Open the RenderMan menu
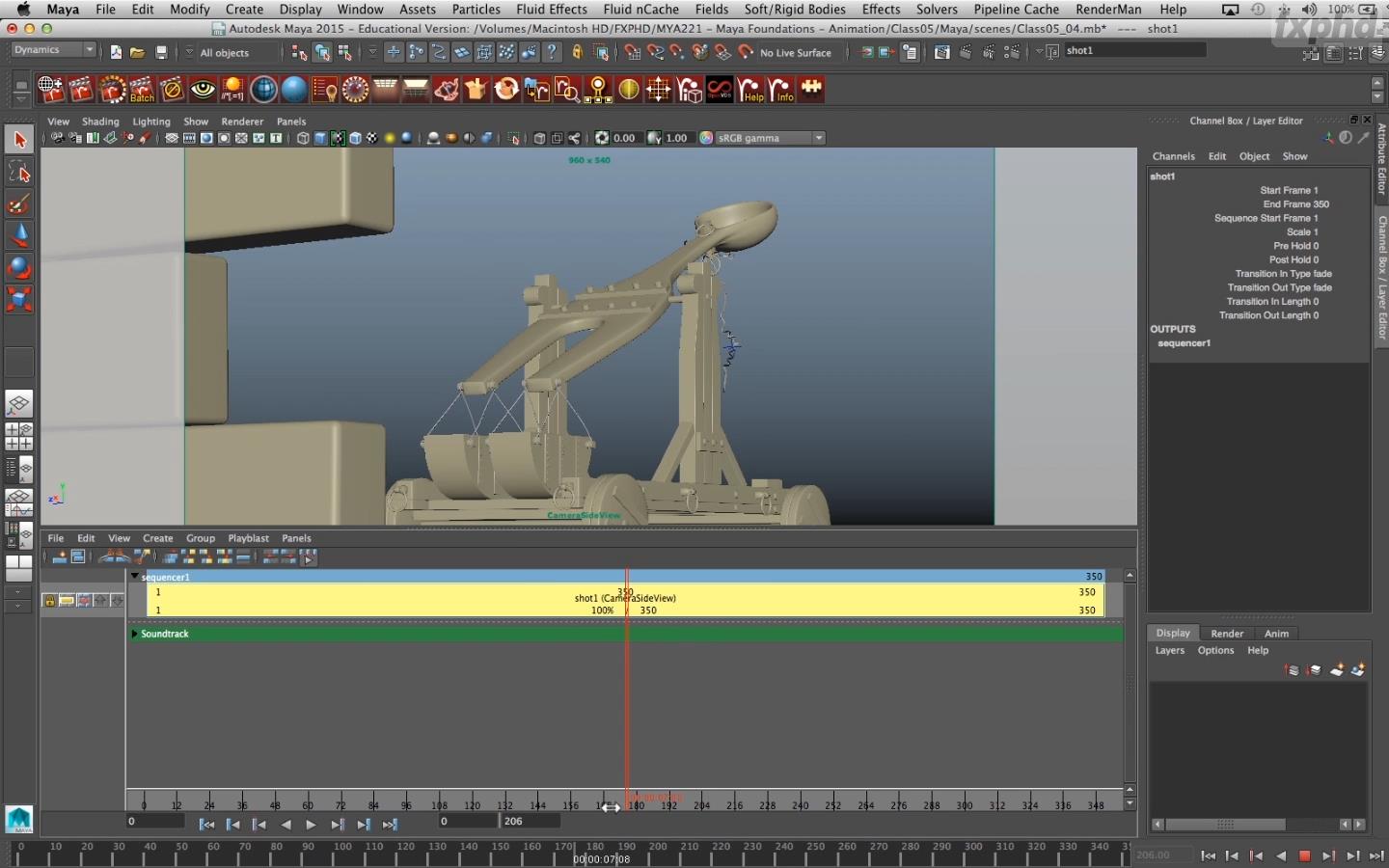This screenshot has height=868, width=1389. [1108, 10]
